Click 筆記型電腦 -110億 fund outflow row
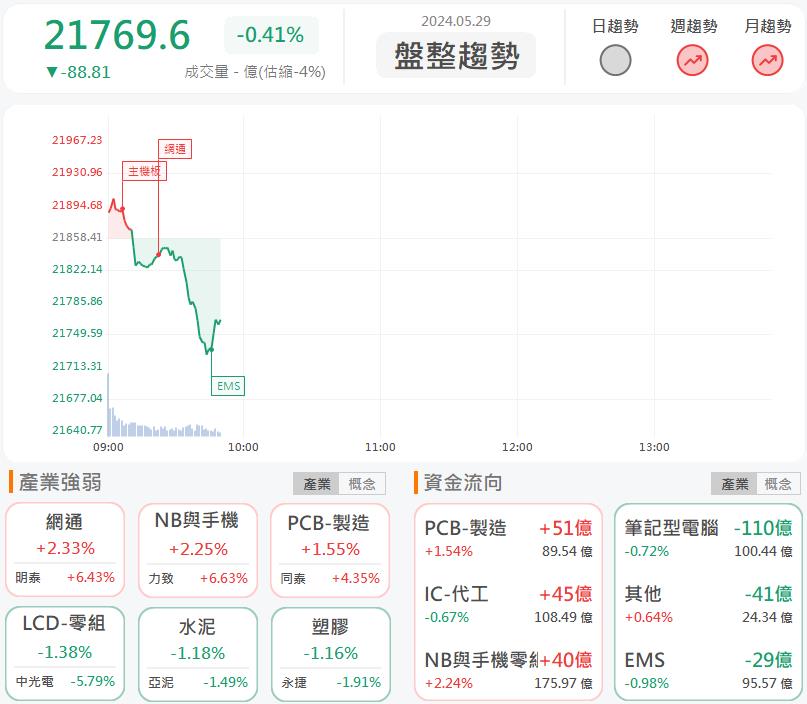Image resolution: width=807 pixels, height=704 pixels. (708, 538)
